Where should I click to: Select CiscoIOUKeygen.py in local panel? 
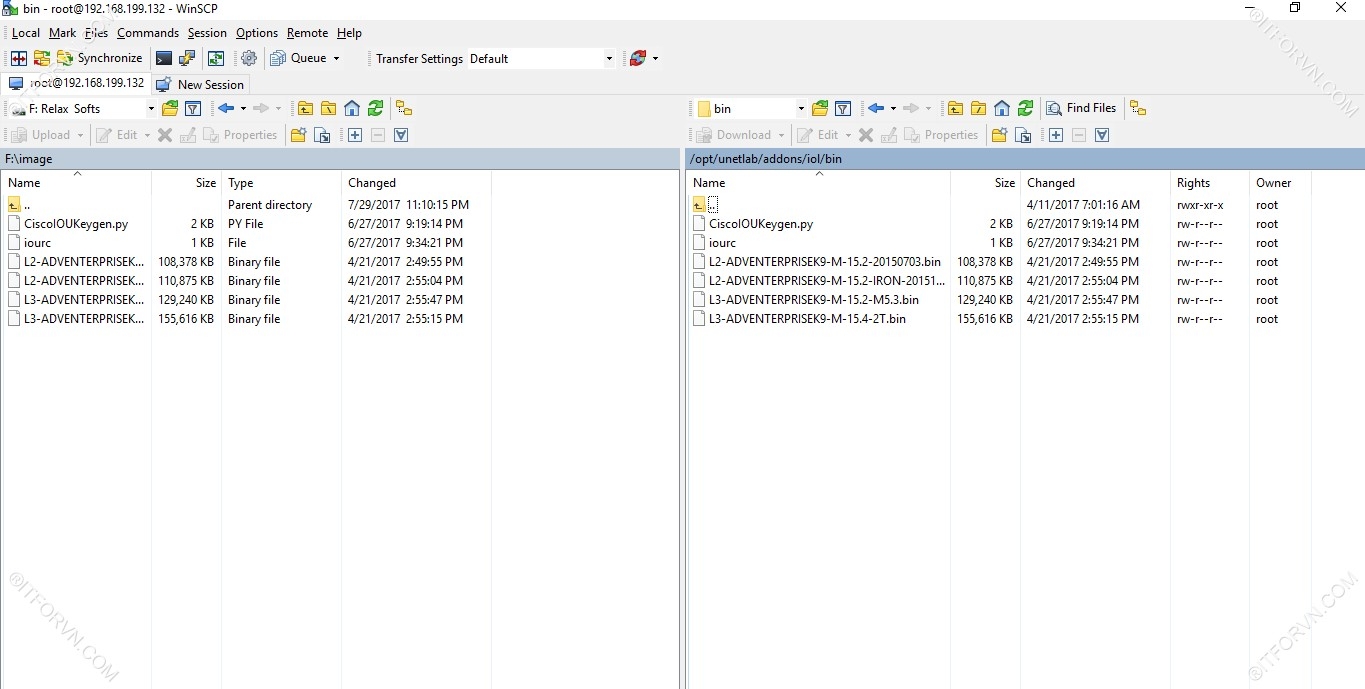click(76, 224)
